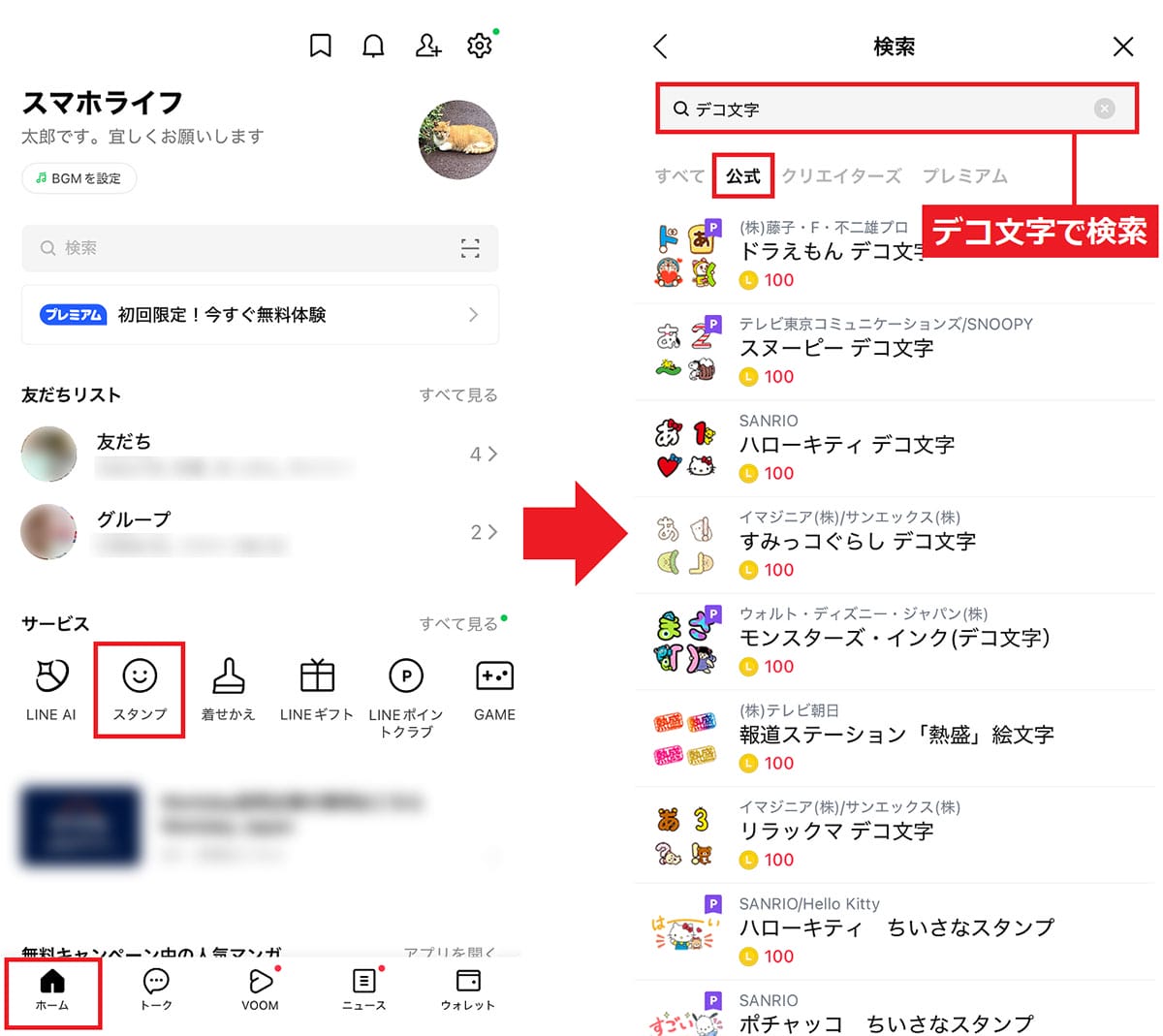
Task: Open settings via the gear icon
Action: [480, 46]
